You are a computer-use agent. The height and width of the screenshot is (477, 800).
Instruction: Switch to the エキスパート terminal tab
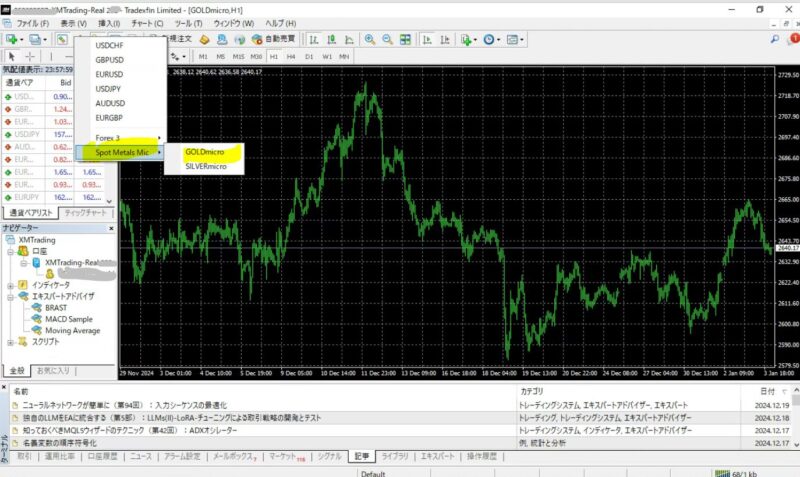tap(437, 457)
